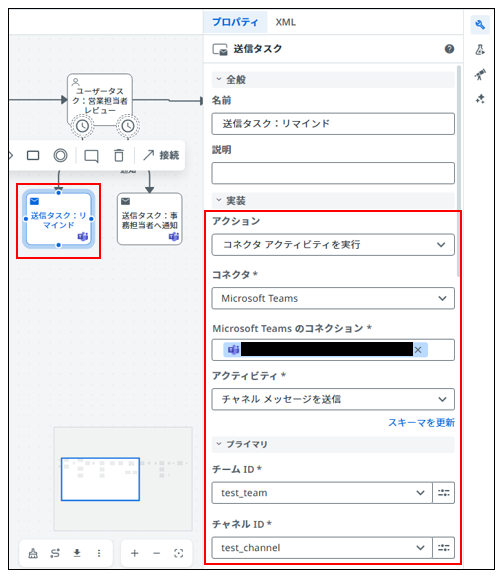This screenshot has width=502, height=577.
Task: Click the 説明 input field
Action: click(333, 173)
